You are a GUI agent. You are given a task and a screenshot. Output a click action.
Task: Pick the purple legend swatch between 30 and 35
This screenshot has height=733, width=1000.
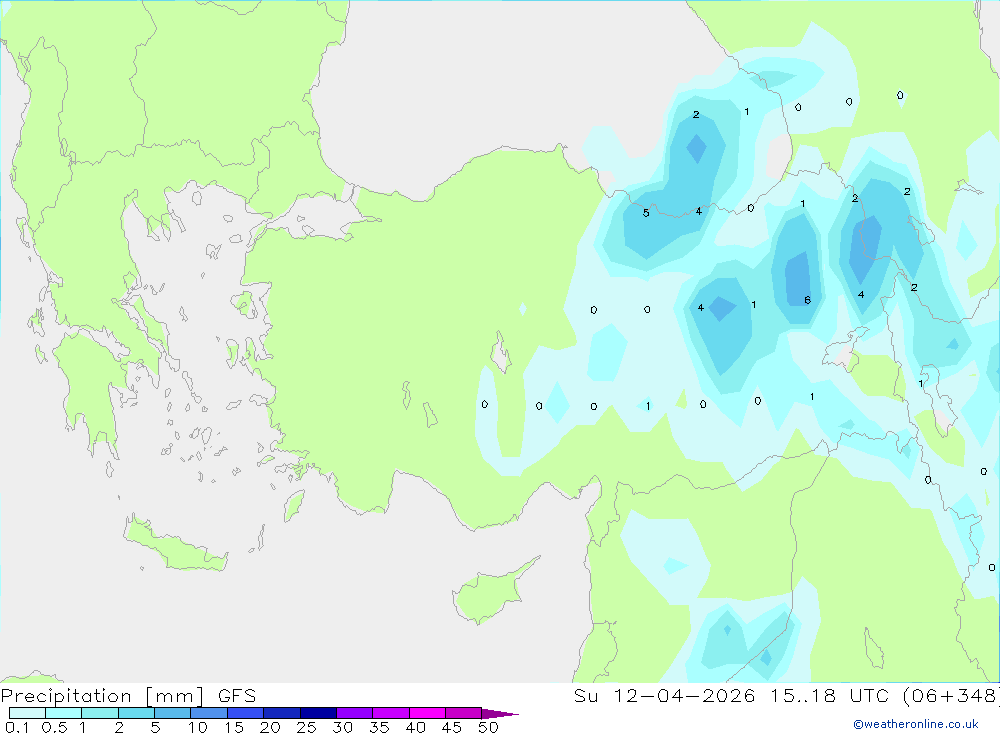[x=354, y=713]
